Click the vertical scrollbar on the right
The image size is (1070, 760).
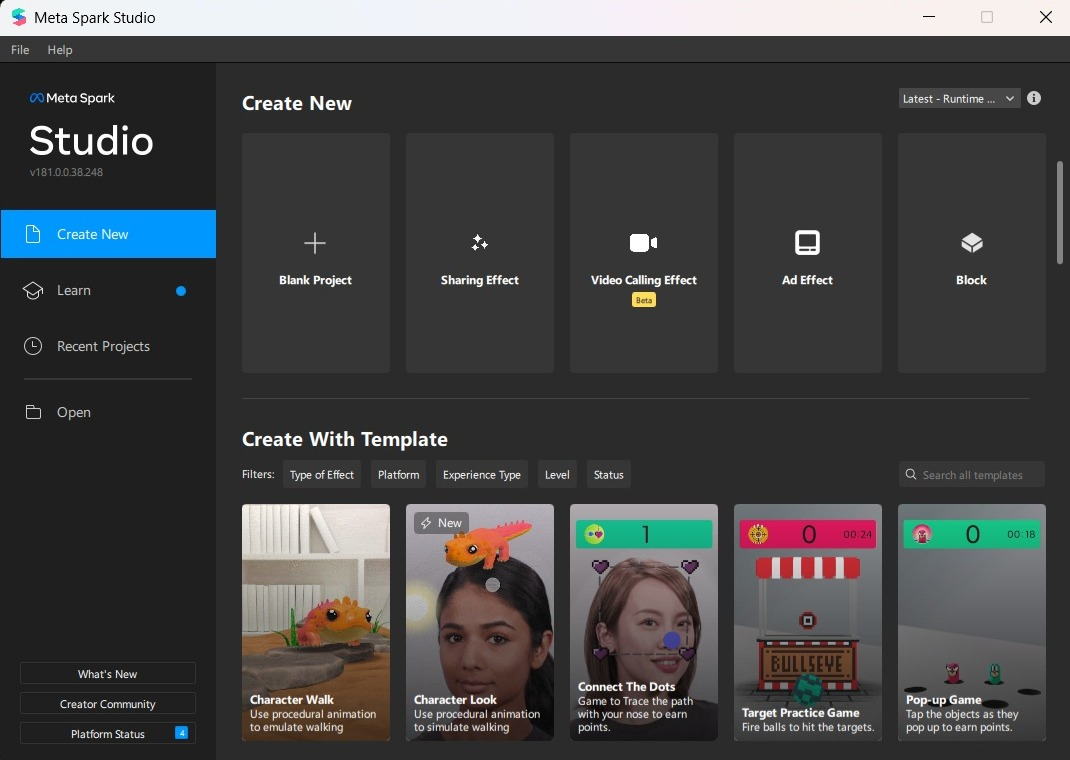coord(1060,212)
